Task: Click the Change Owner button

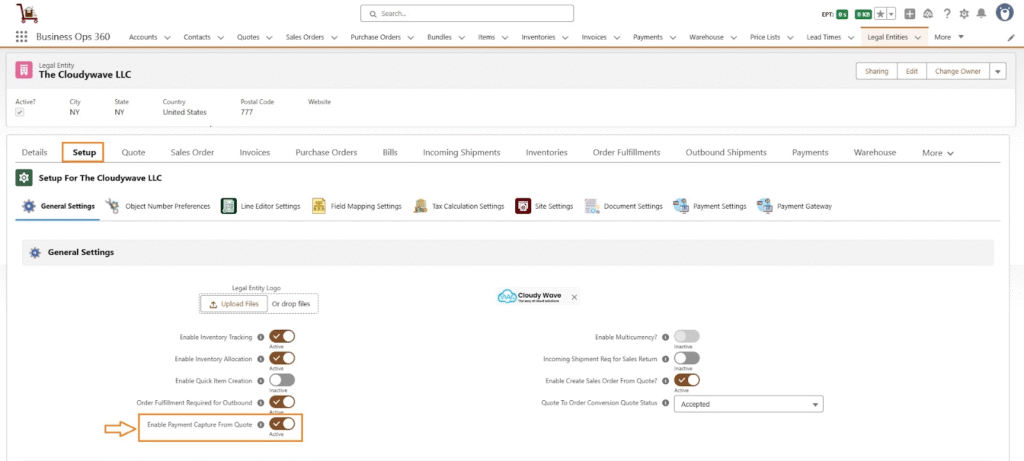Action: pyautogui.click(x=956, y=71)
